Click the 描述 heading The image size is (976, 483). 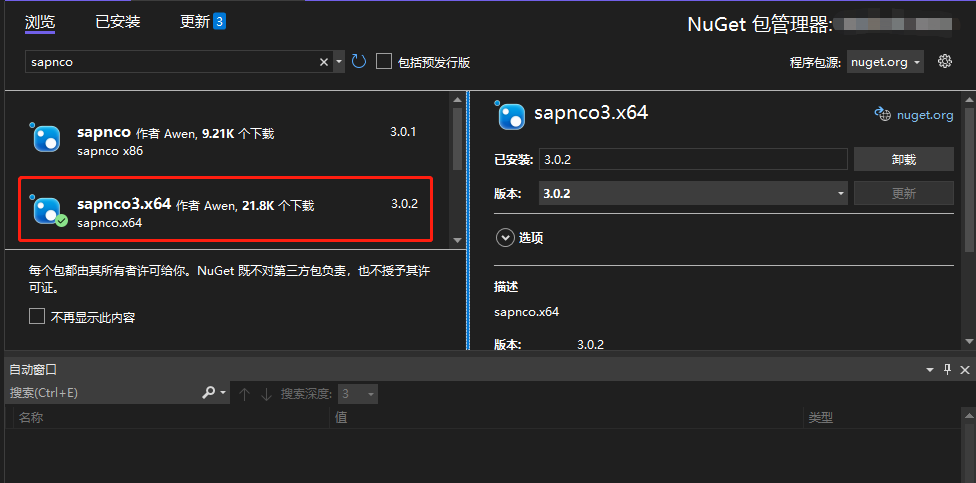click(506, 287)
